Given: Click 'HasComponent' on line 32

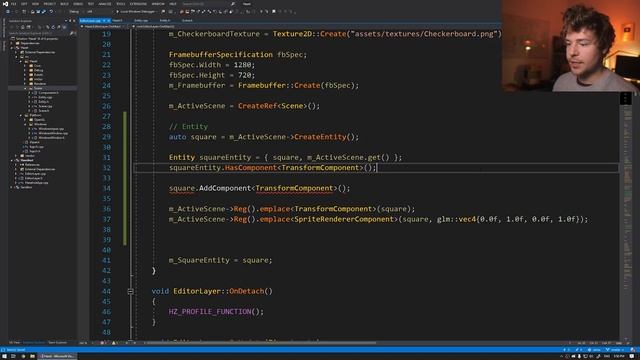Looking at the screenshot, I should 251,168.
